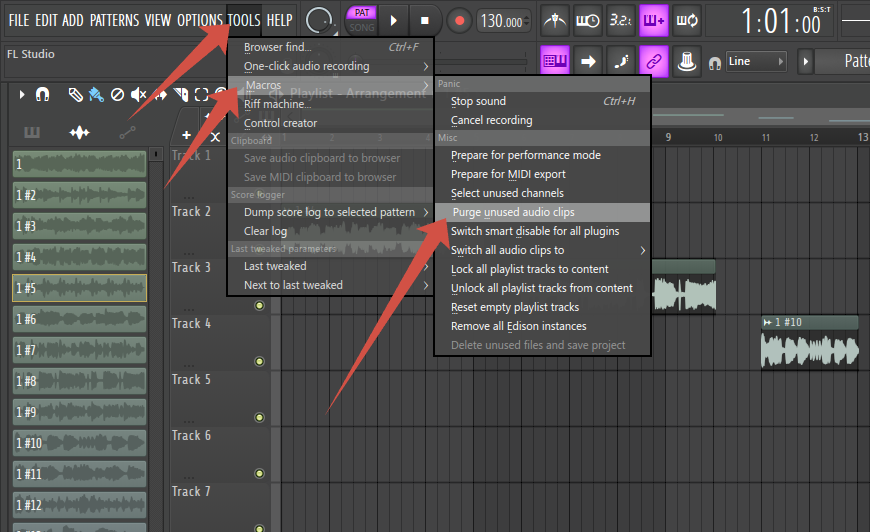Toggle the overdub blend recording icon
The height and width of the screenshot is (532, 870).
tap(654, 21)
